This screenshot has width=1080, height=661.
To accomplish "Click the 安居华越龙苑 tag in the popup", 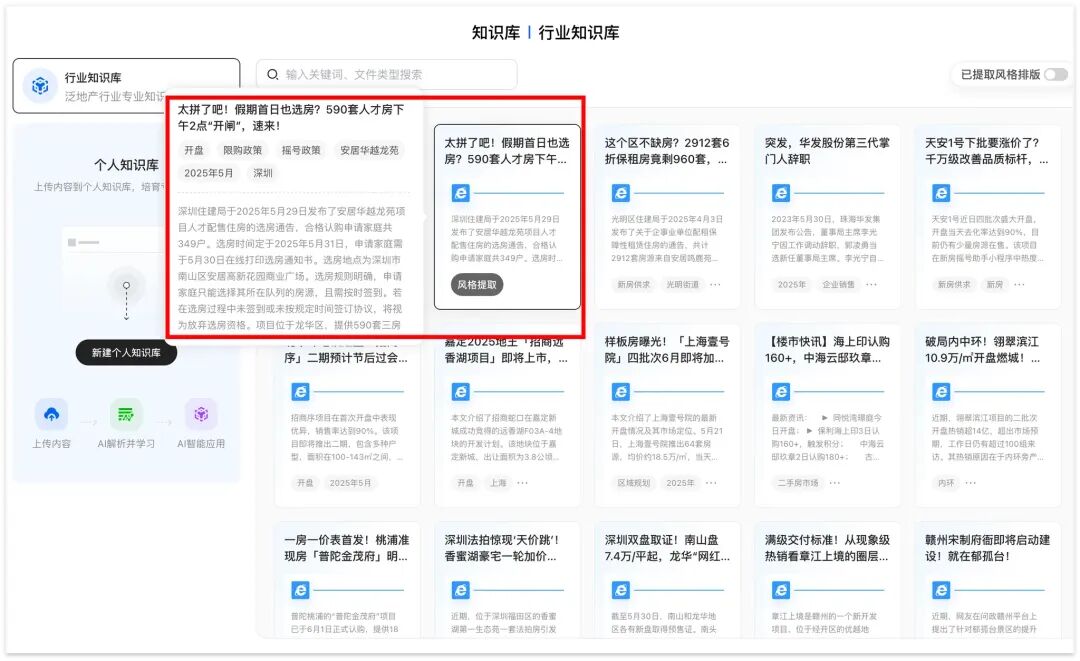I will (369, 150).
